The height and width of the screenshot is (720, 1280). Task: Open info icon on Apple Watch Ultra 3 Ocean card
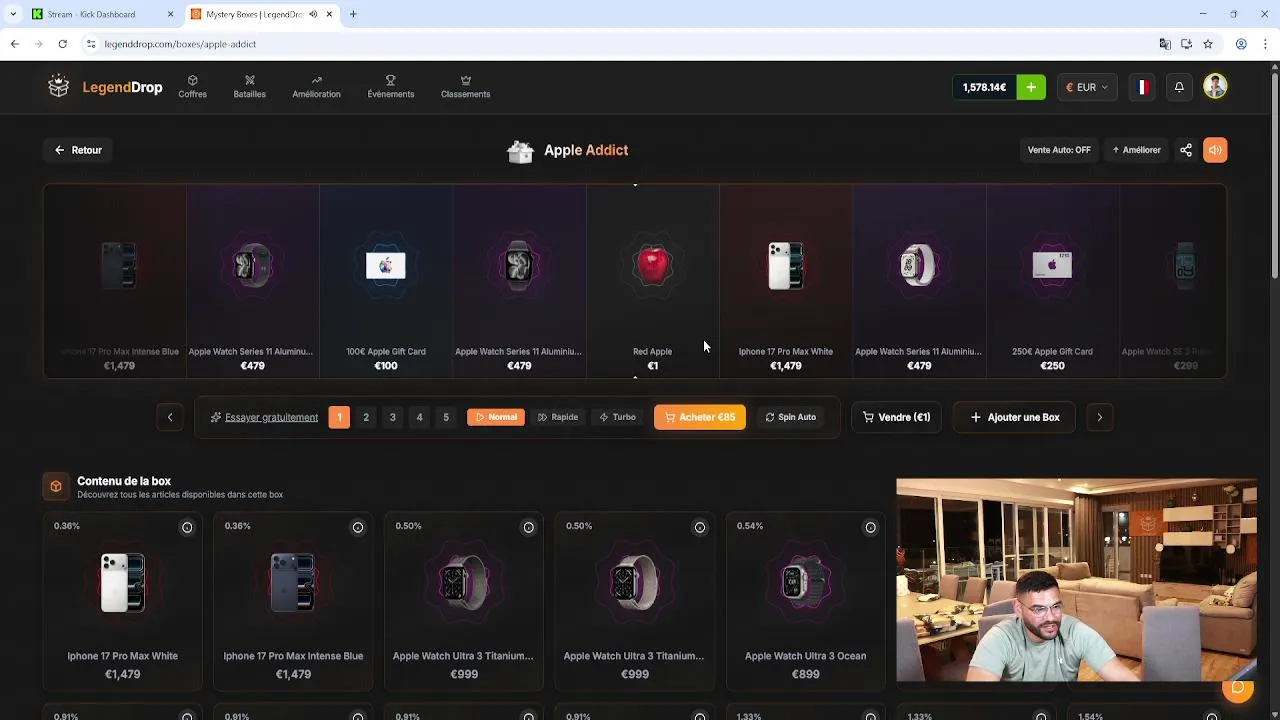[870, 527]
